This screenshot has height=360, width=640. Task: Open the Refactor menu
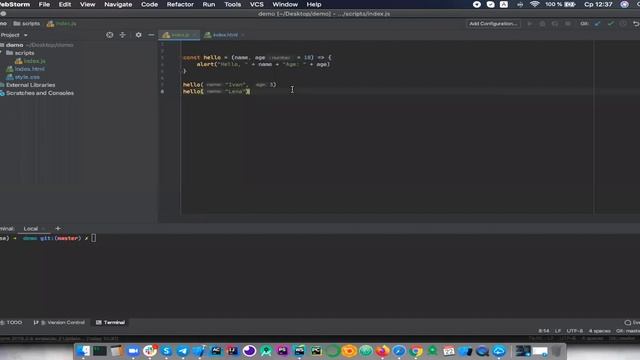pos(180,4)
